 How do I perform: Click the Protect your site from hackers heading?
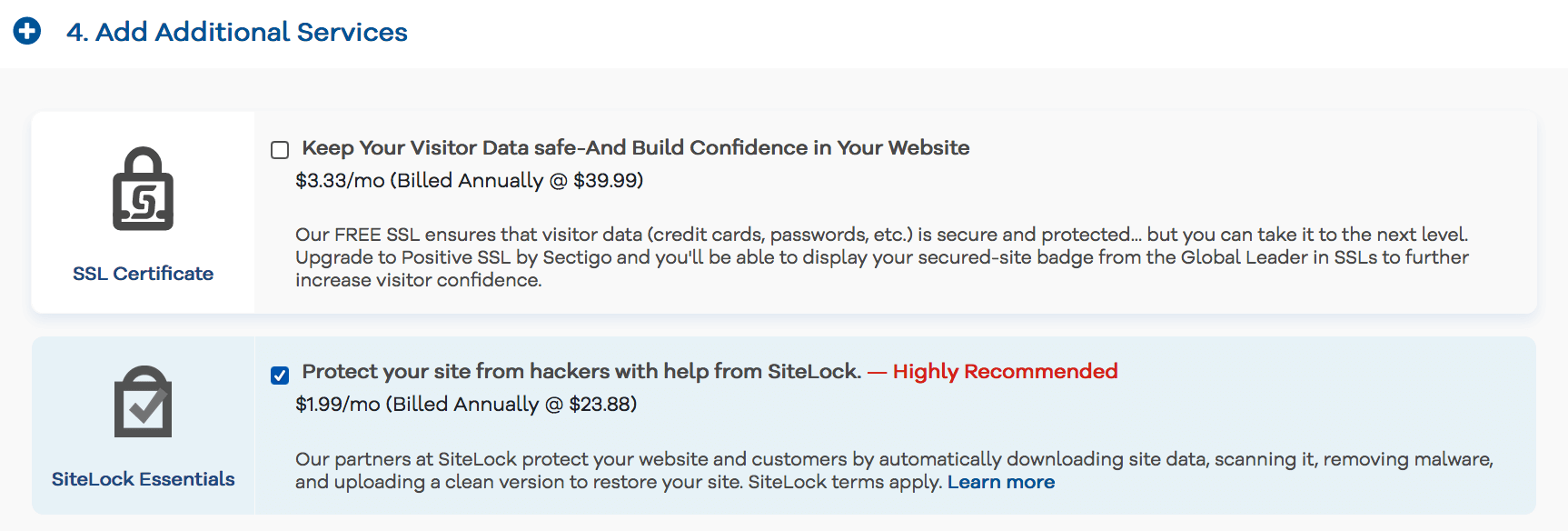581,371
